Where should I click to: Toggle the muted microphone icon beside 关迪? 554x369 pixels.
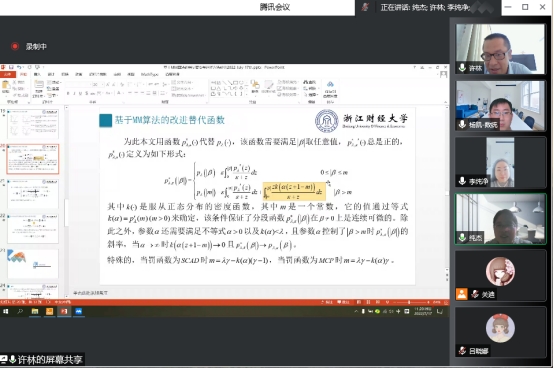[x=475, y=294]
